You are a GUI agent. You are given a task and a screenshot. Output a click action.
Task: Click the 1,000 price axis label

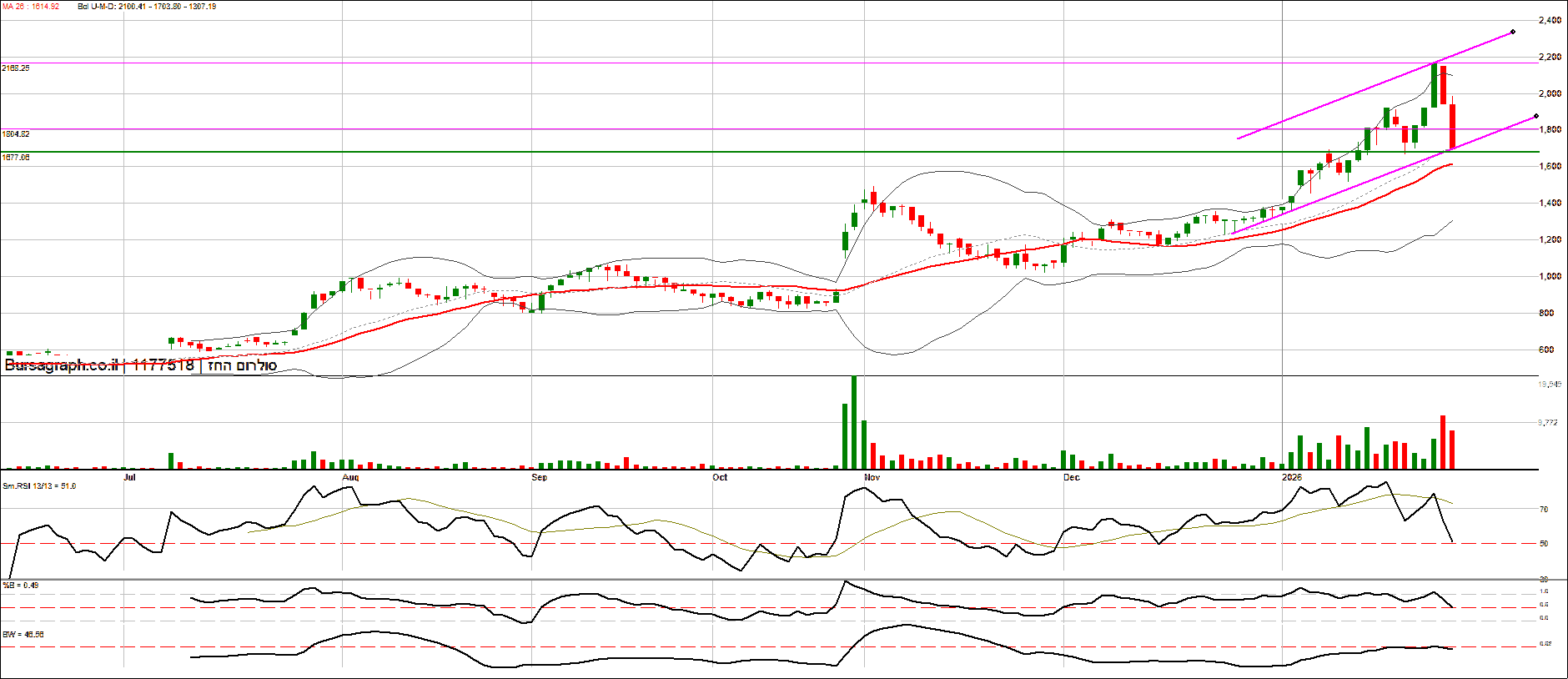1550,277
